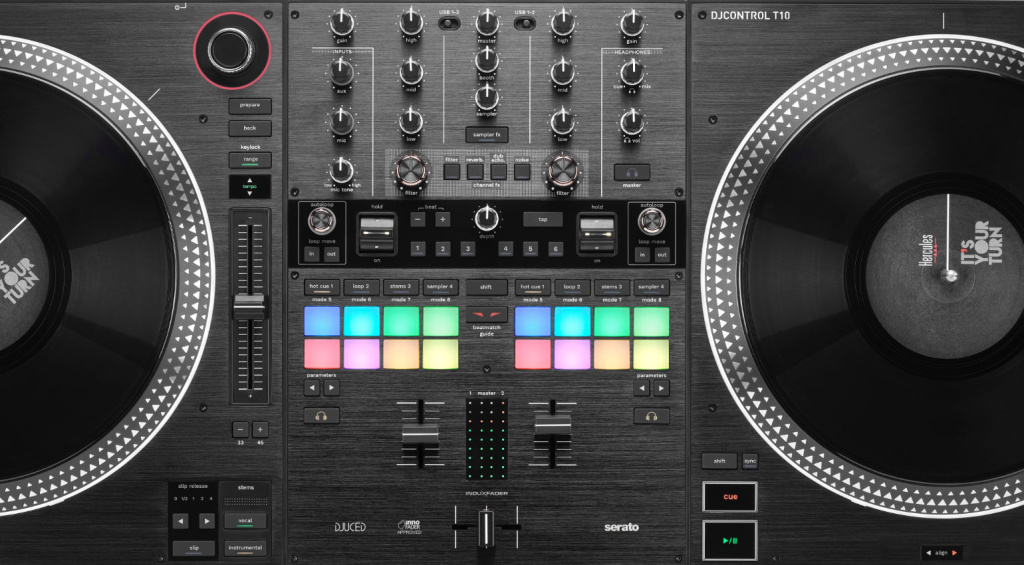Select right deck loop 2 mode
Image resolution: width=1024 pixels, height=565 pixels.
click(573, 287)
